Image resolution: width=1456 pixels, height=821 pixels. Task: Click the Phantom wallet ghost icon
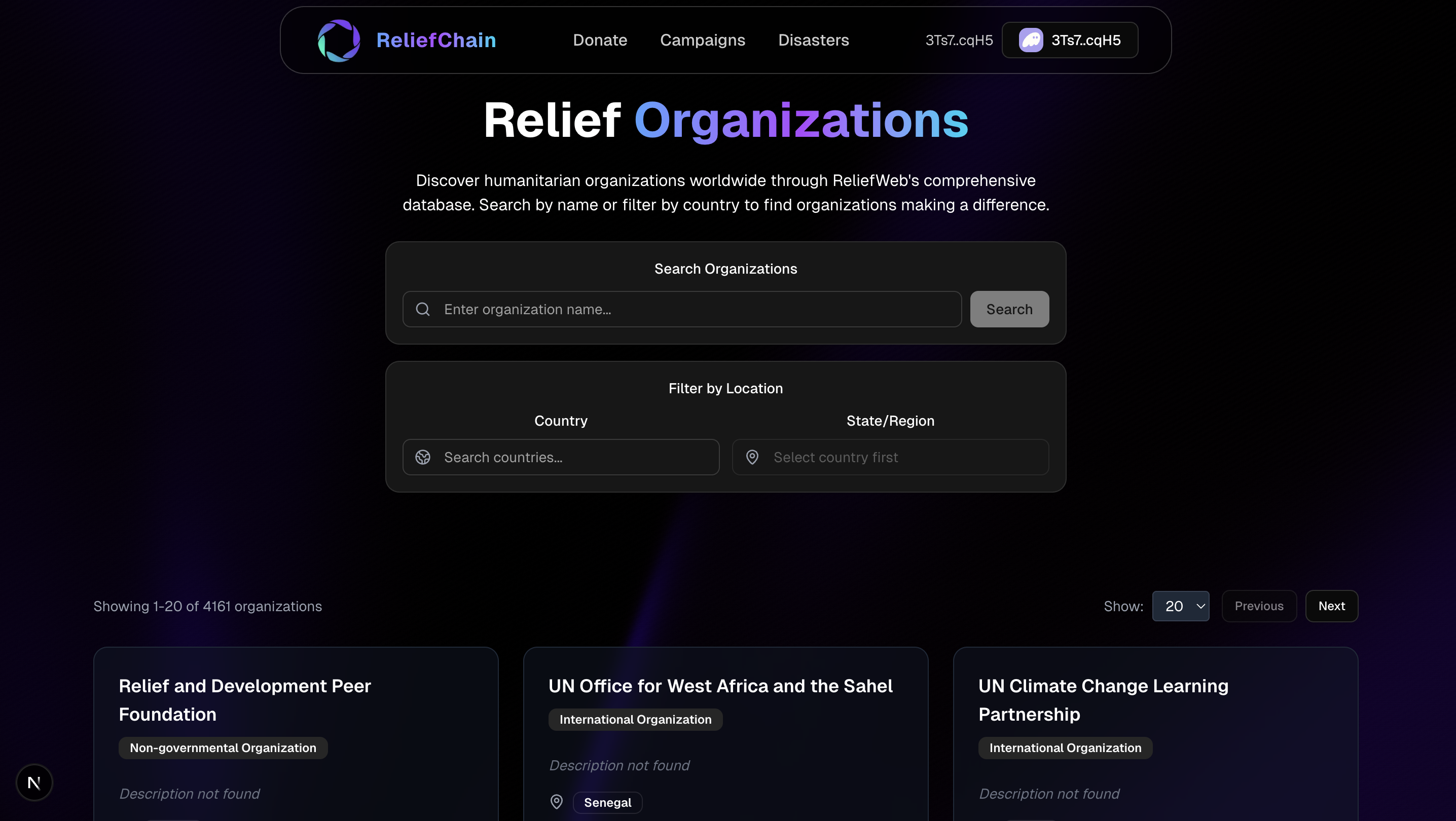coord(1030,40)
